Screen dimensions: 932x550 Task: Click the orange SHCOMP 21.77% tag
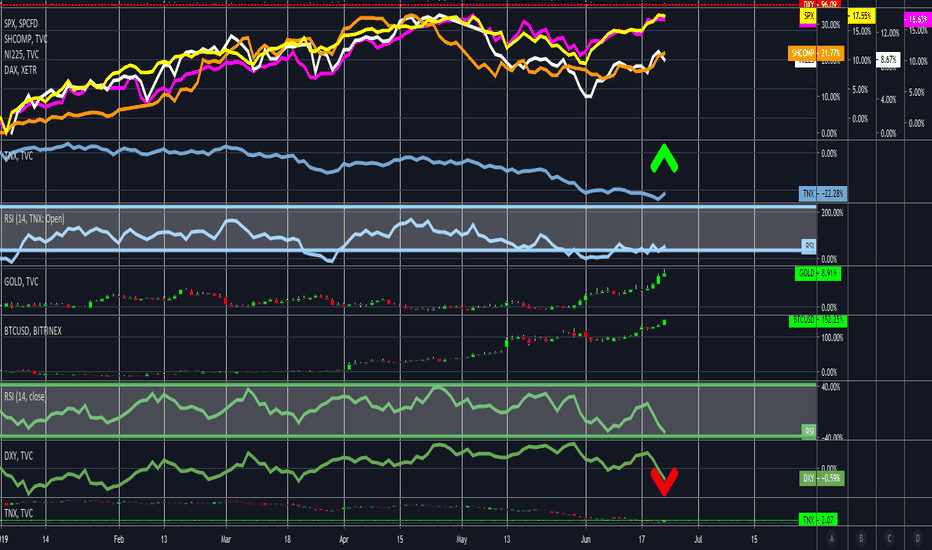(x=816, y=54)
